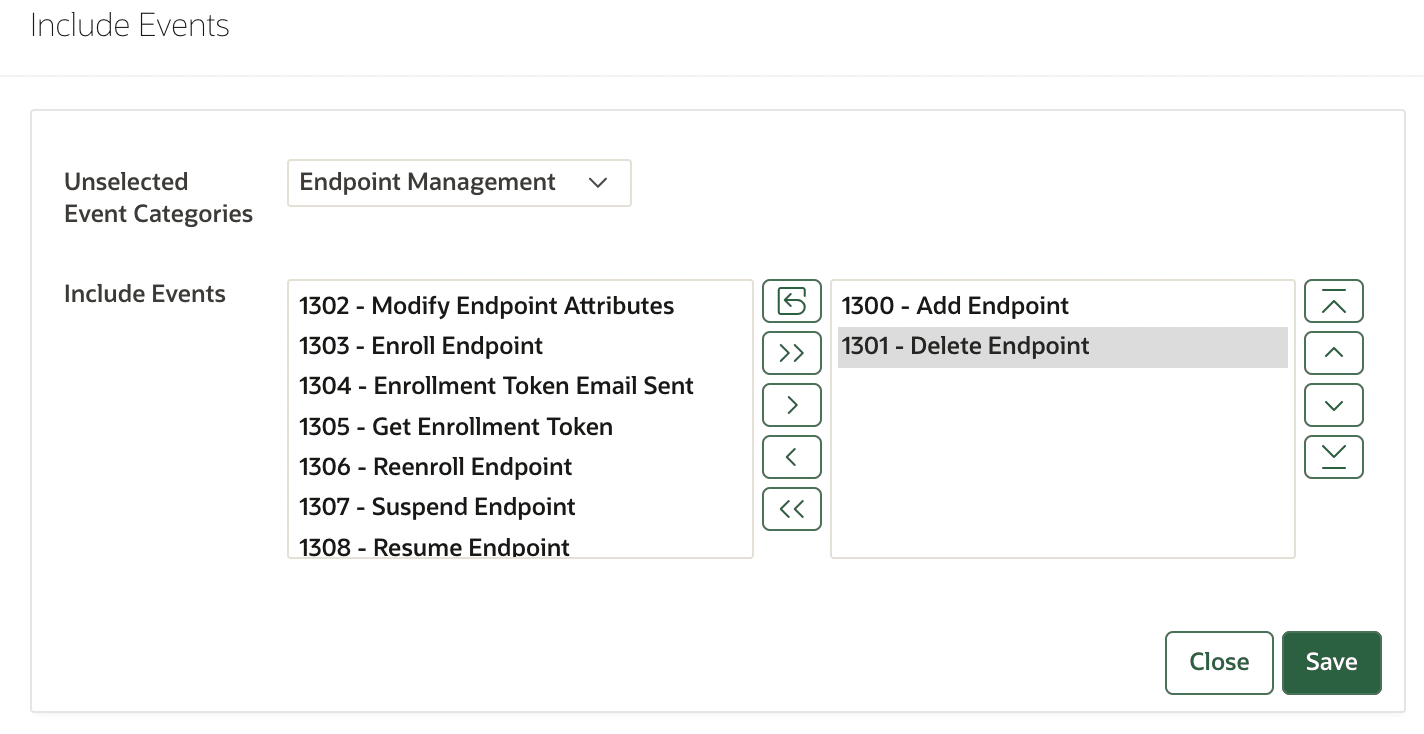The height and width of the screenshot is (734, 1424).
Task: Select 1303 - Enroll Endpoint
Action: point(421,345)
